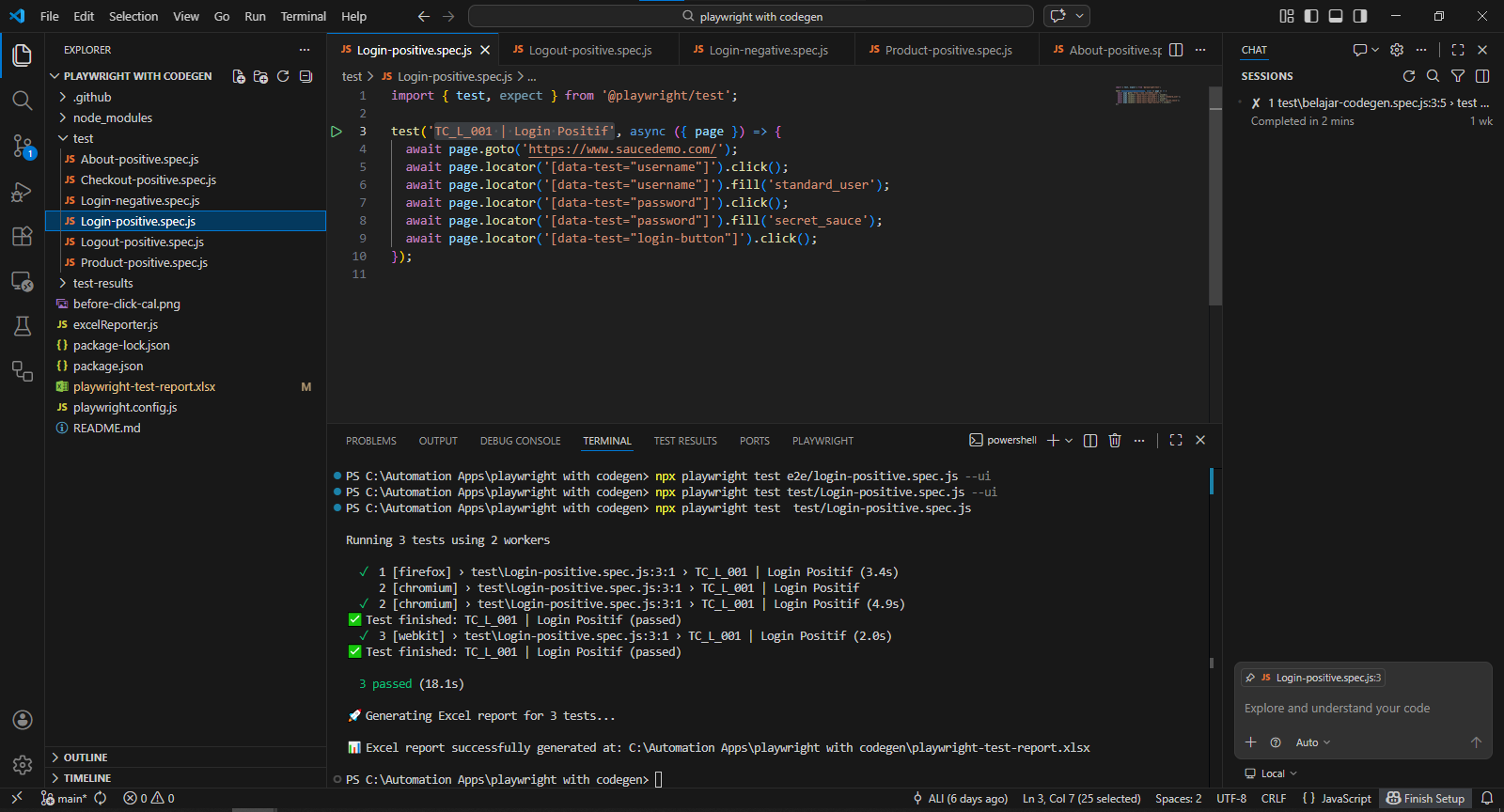Open the Terminal menu
The height and width of the screenshot is (812, 1504).
pos(304,16)
